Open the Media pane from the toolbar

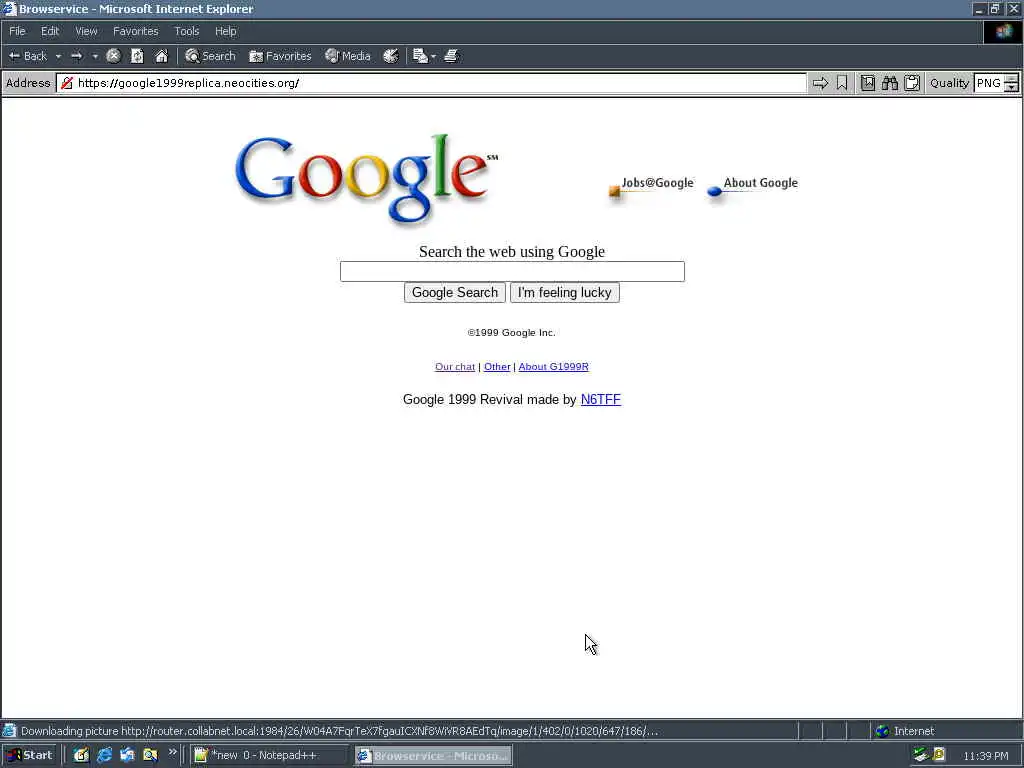348,56
